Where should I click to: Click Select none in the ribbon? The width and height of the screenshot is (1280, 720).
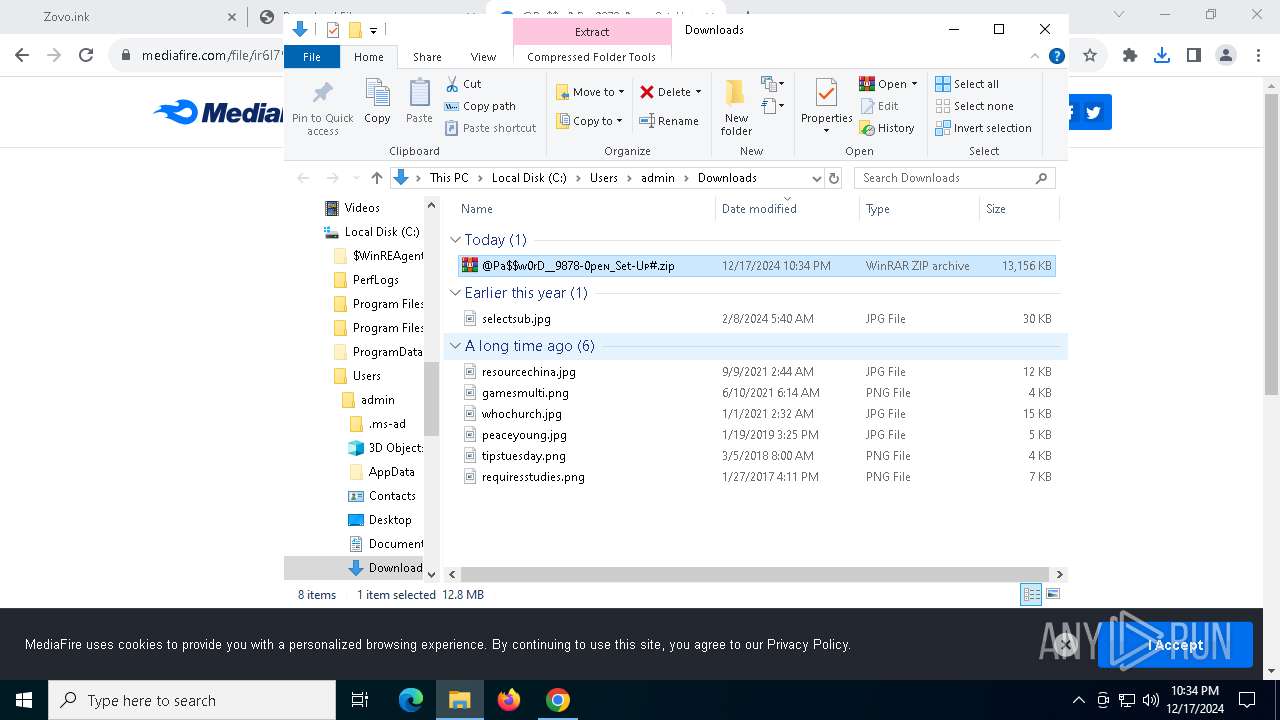pos(974,106)
